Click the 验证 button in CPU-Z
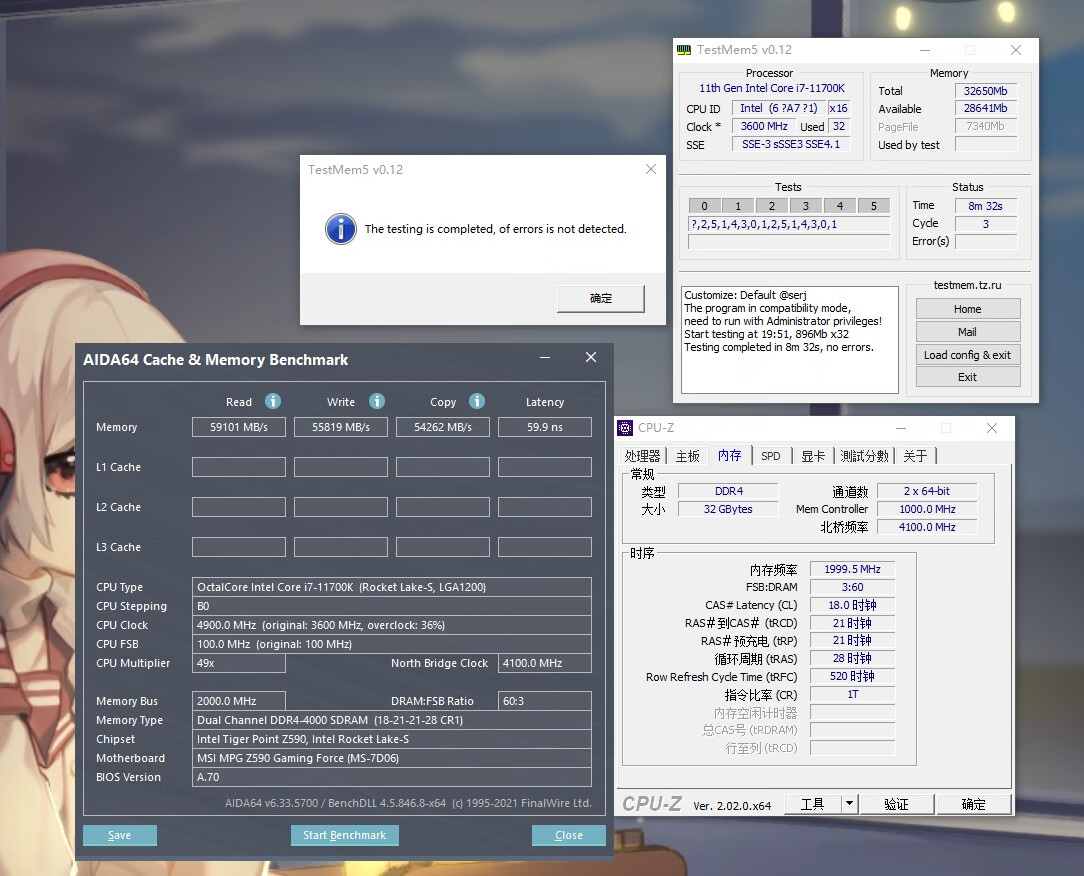The width and height of the screenshot is (1084, 876). [x=897, y=804]
